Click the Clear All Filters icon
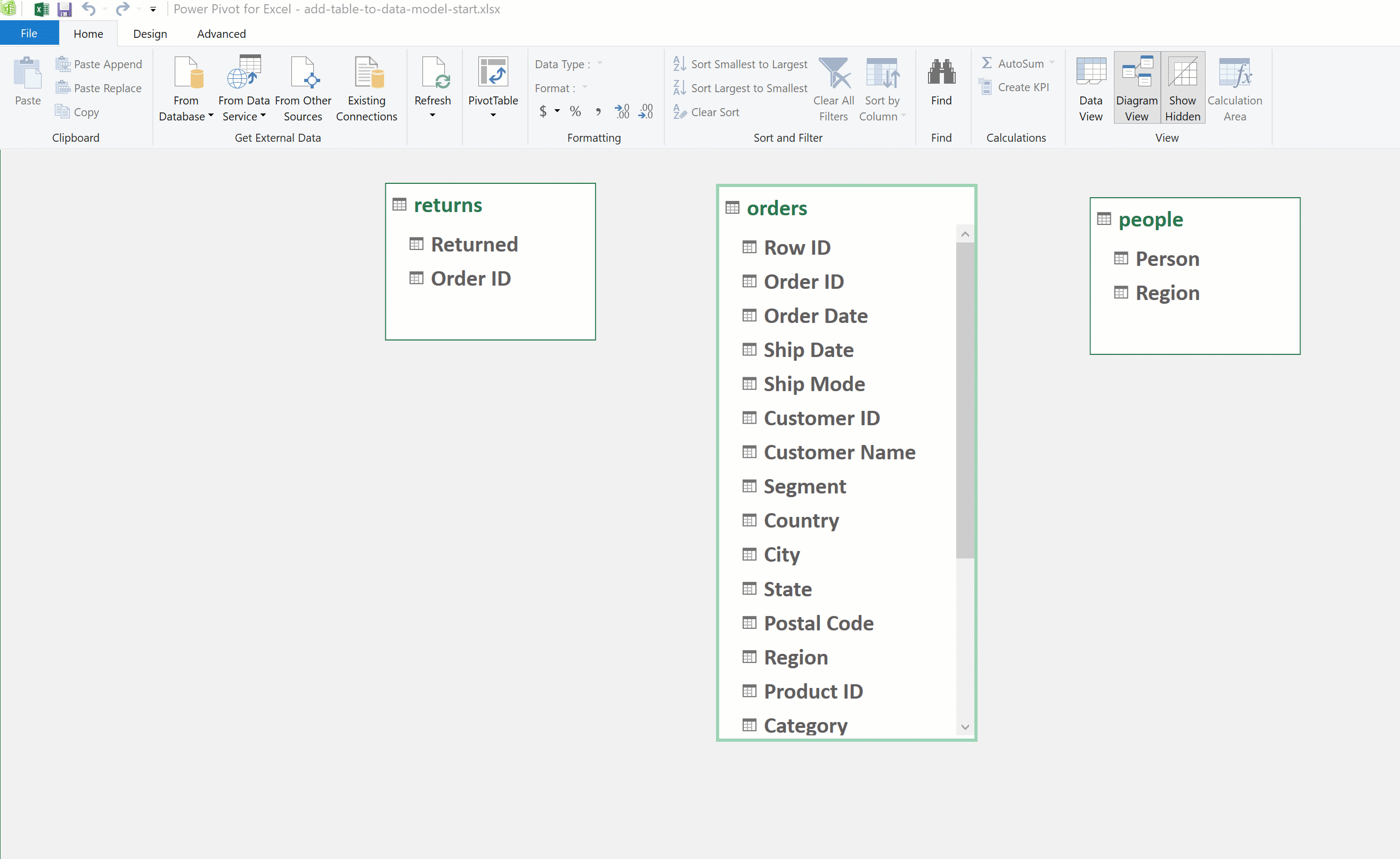Viewport: 1400px width, 859px height. [834, 74]
